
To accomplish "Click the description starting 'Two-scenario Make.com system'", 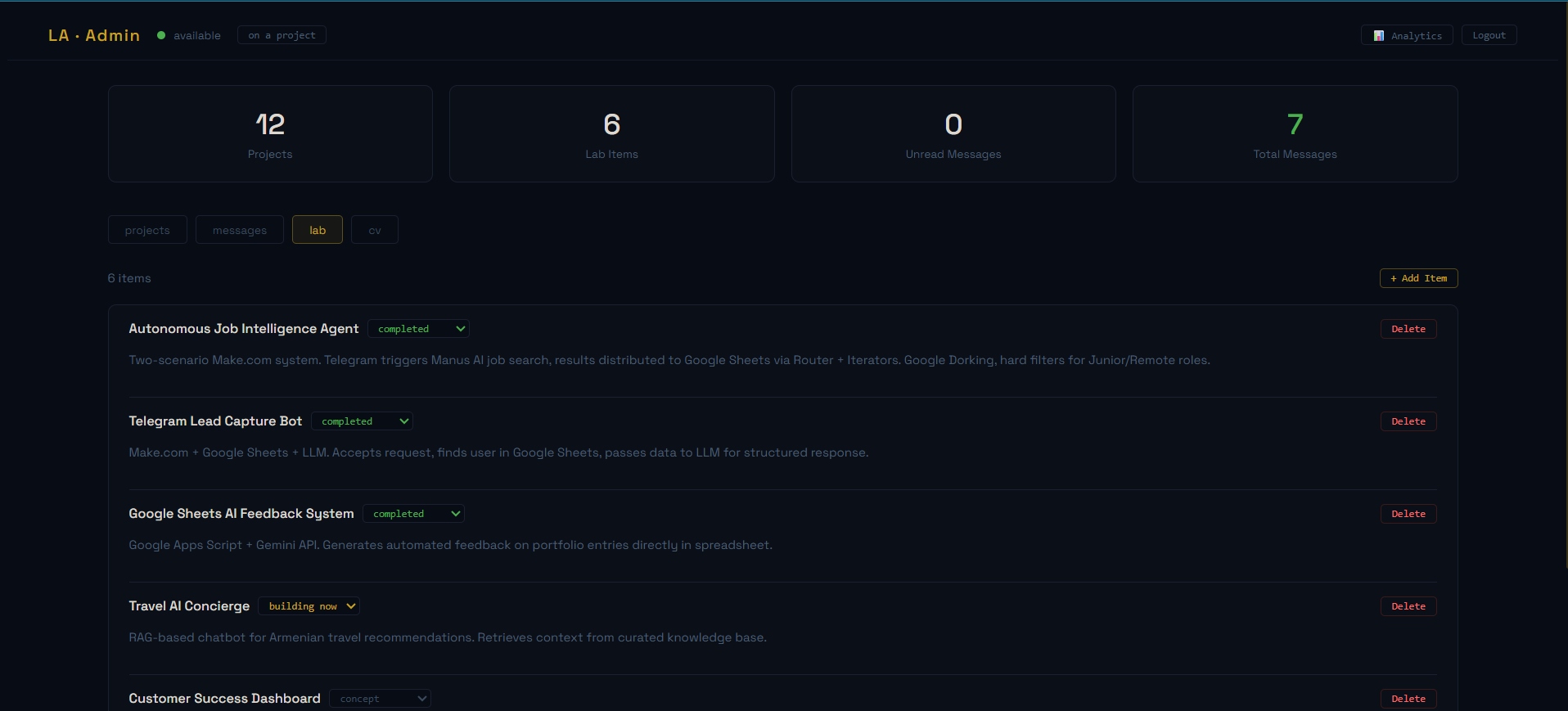I will coord(669,360).
